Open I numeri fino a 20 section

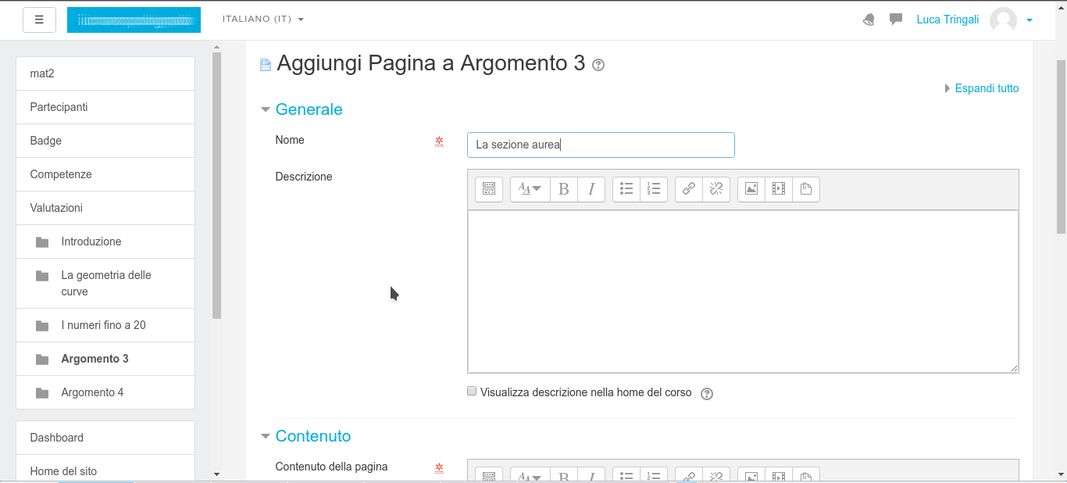pos(103,325)
